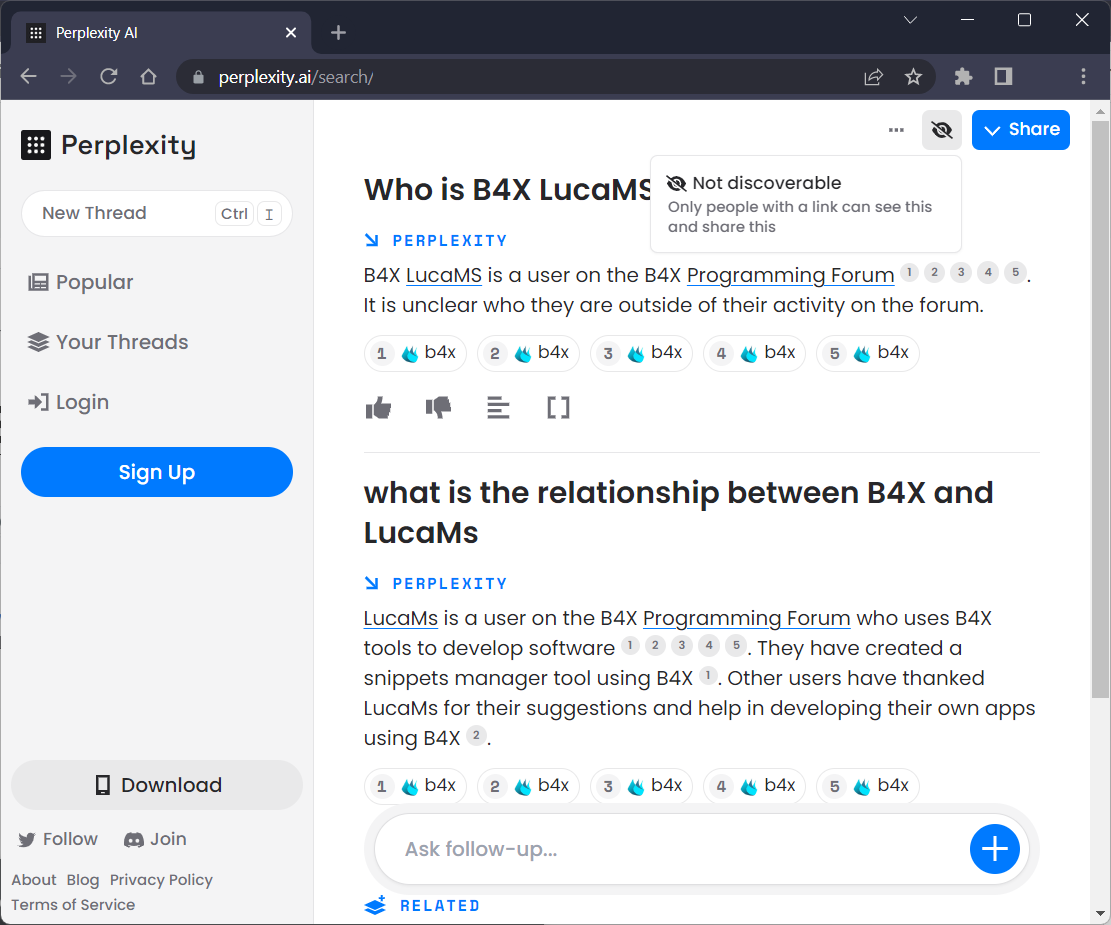
Task: Open the Chrome three-dot menu
Action: pyautogui.click(x=1083, y=77)
